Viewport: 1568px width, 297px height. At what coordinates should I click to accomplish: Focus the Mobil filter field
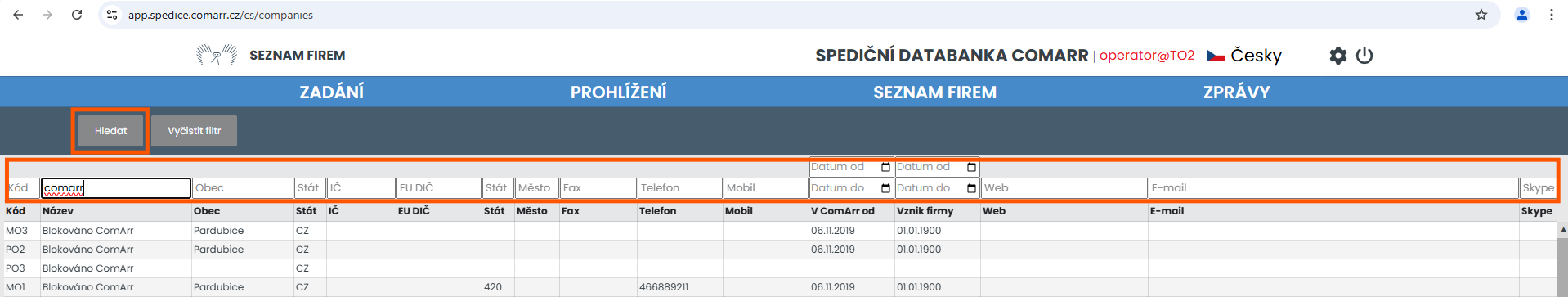(x=766, y=188)
